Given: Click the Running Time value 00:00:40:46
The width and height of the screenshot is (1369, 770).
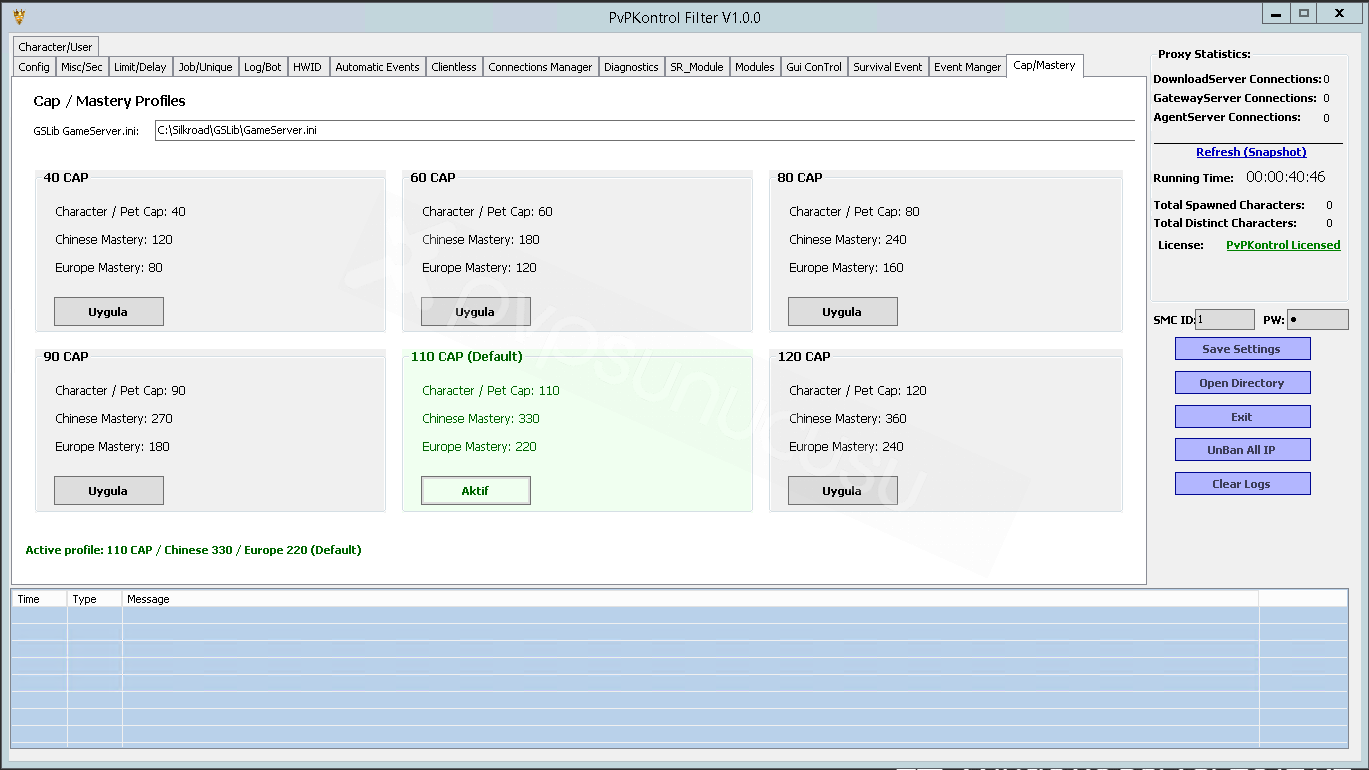Looking at the screenshot, I should click(1285, 177).
